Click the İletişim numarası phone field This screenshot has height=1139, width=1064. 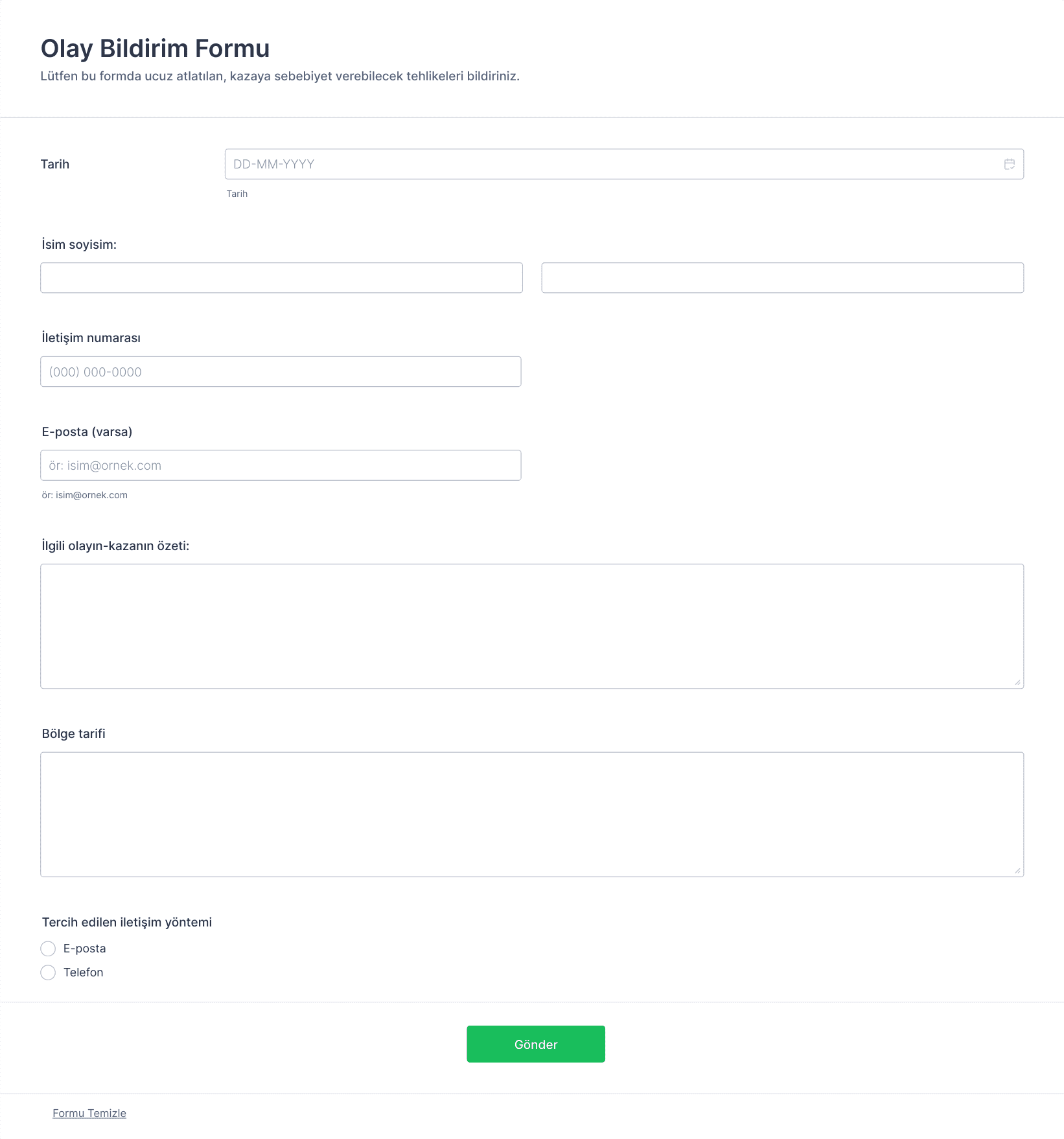281,372
